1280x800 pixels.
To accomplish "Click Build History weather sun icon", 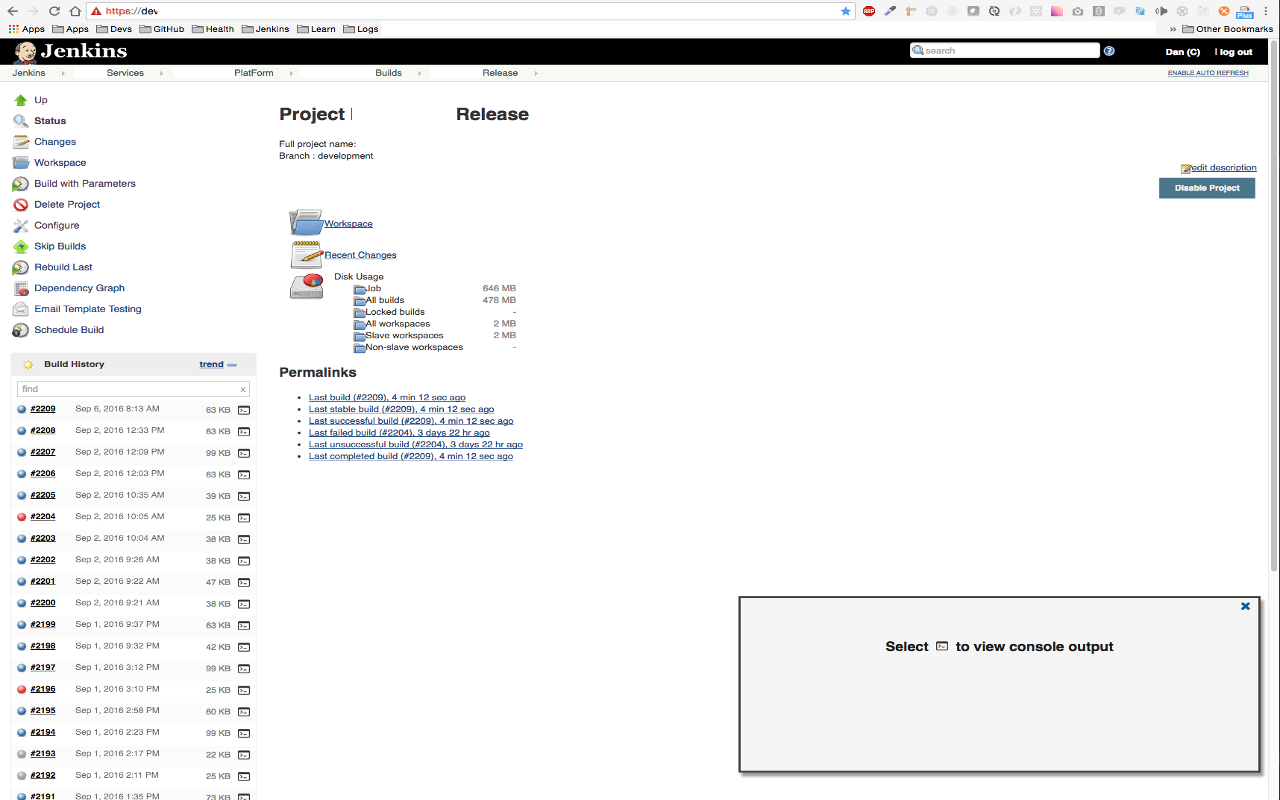I will (x=28, y=365).
